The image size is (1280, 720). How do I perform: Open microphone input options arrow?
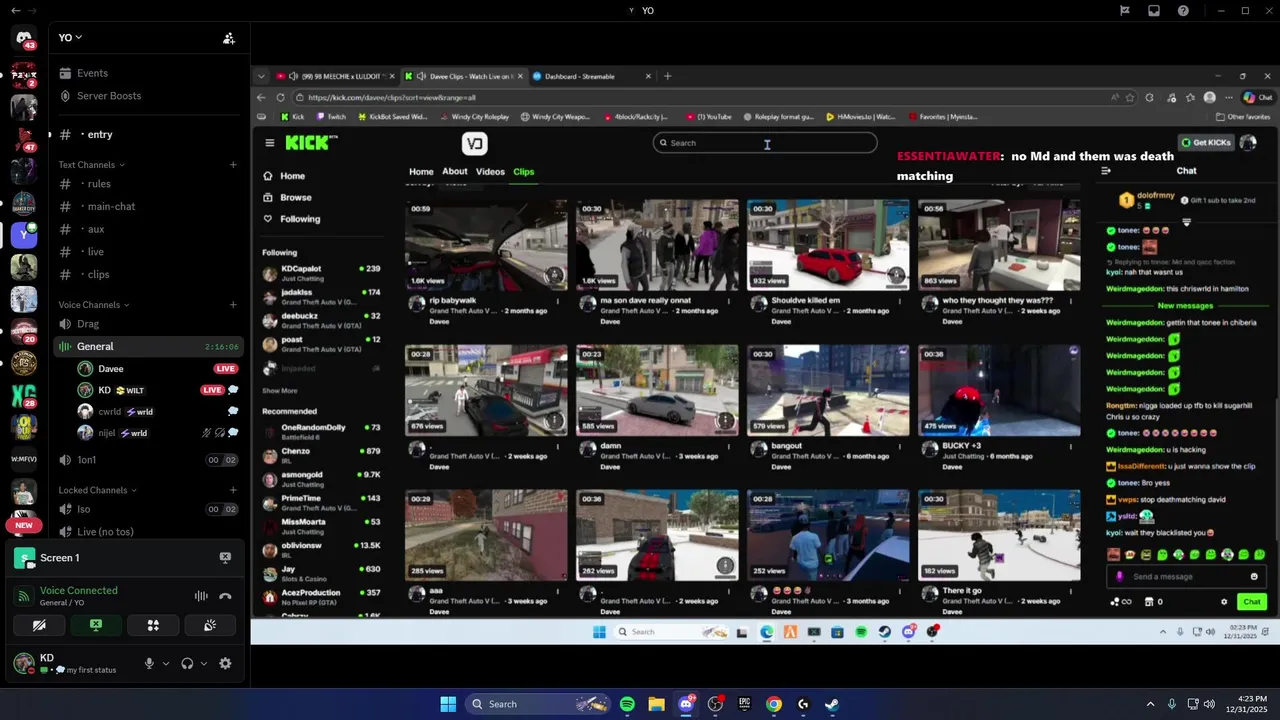(166, 663)
